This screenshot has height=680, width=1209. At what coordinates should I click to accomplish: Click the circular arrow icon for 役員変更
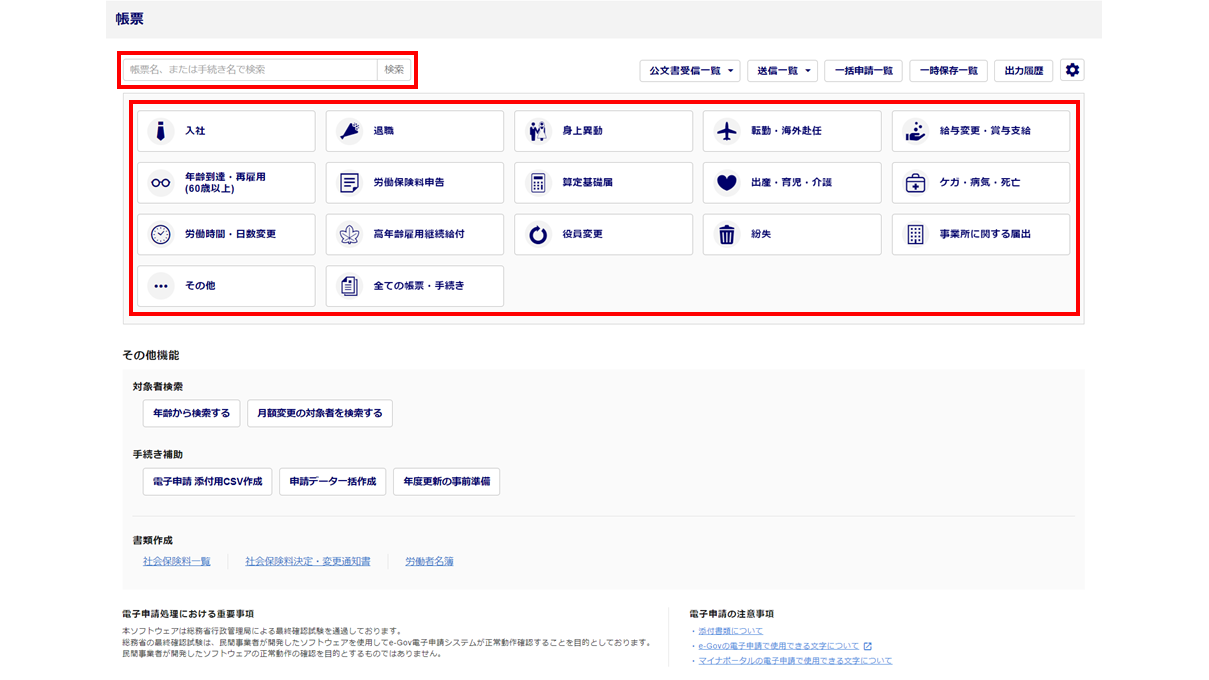click(538, 235)
